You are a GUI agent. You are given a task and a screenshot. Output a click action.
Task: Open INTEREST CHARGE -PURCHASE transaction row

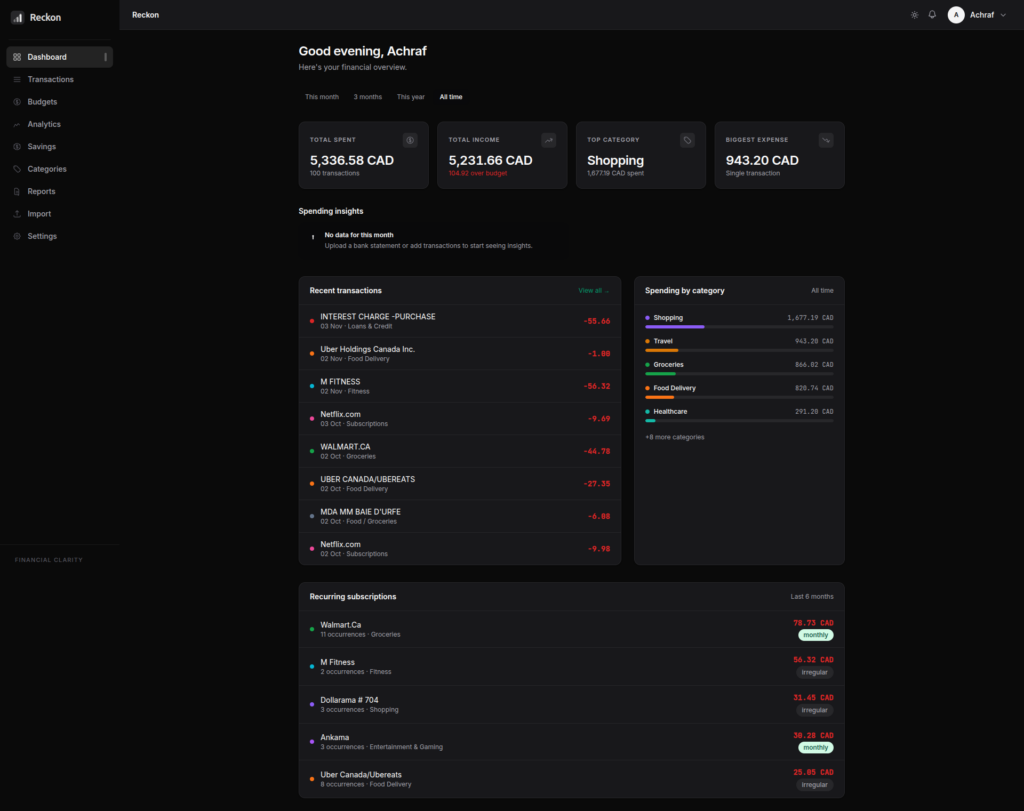460,321
